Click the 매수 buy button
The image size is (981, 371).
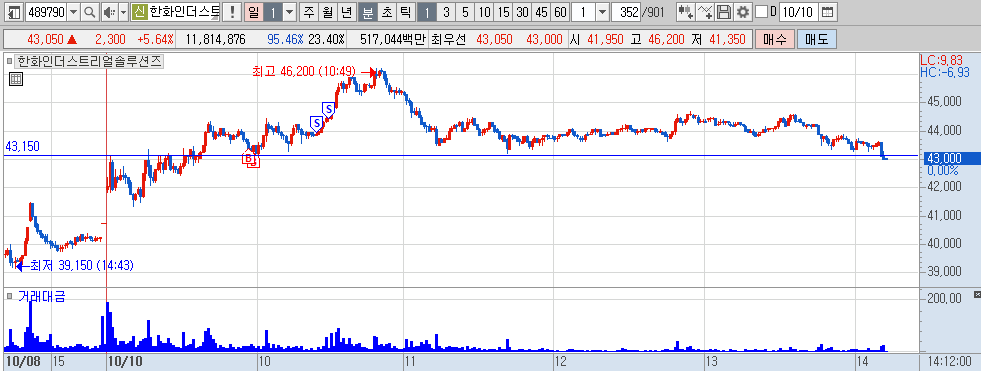pyautogui.click(x=775, y=39)
